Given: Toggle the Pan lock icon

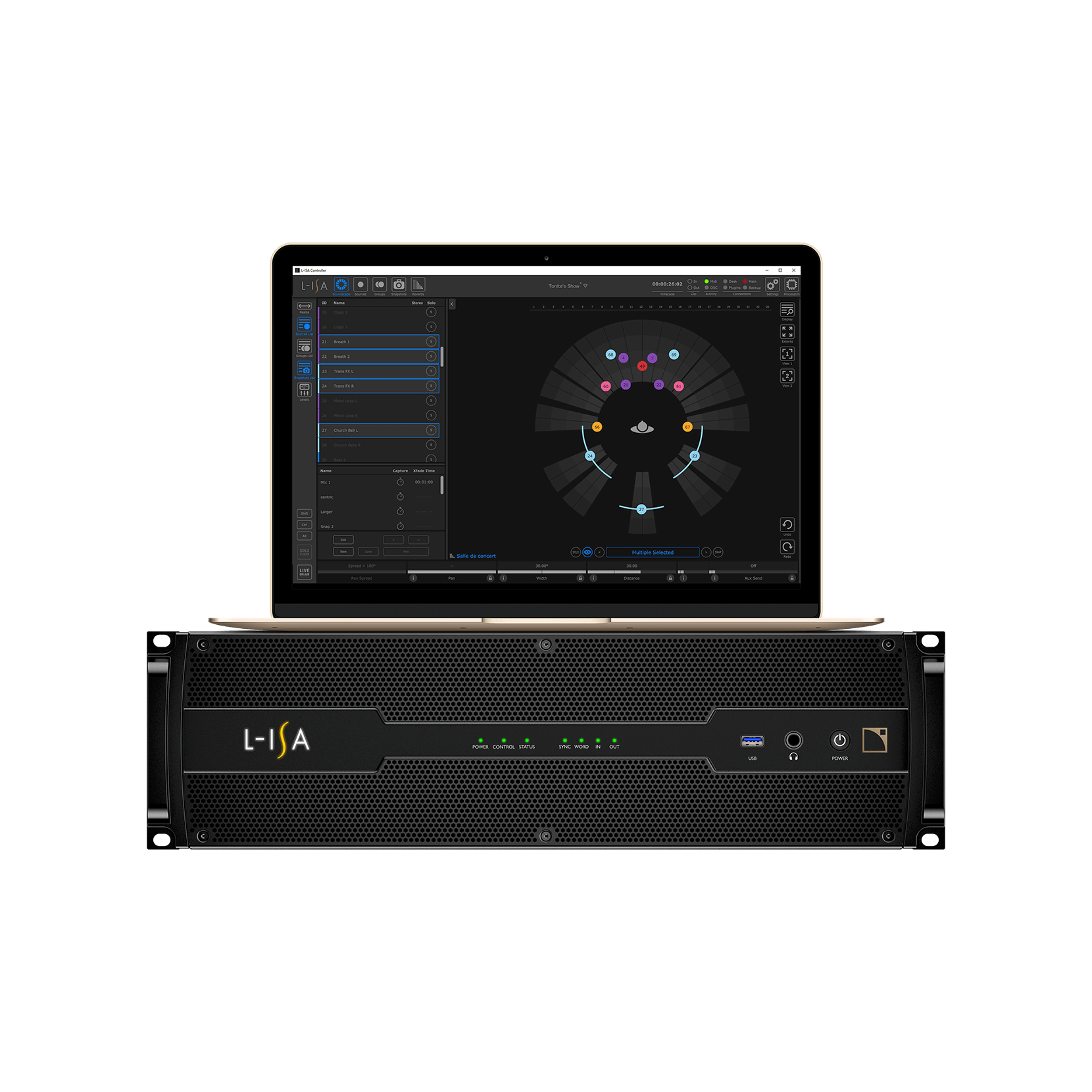Looking at the screenshot, I should 490,578.
